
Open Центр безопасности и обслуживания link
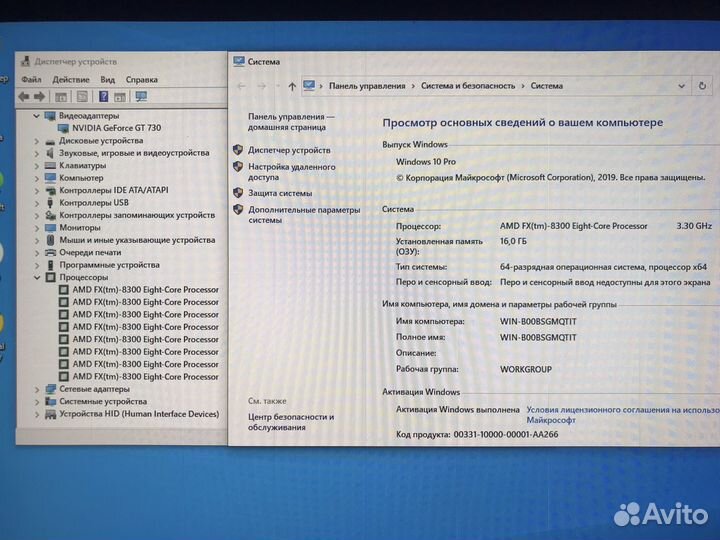(291, 422)
